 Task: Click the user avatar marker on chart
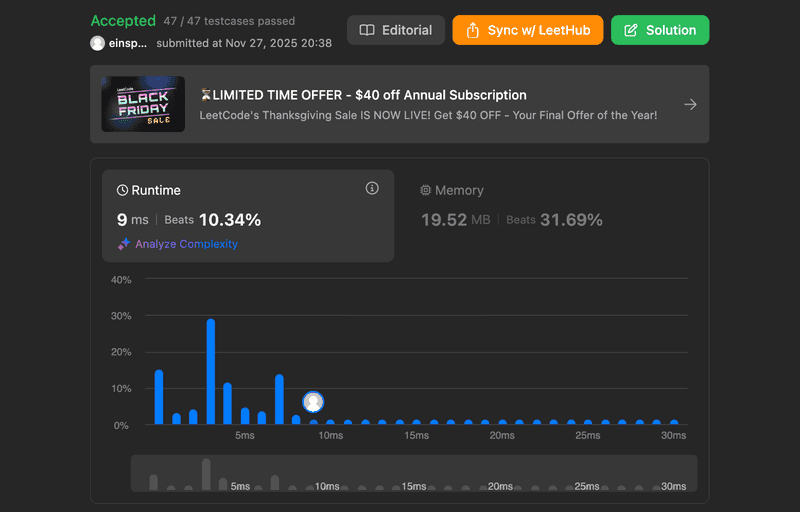(x=313, y=402)
